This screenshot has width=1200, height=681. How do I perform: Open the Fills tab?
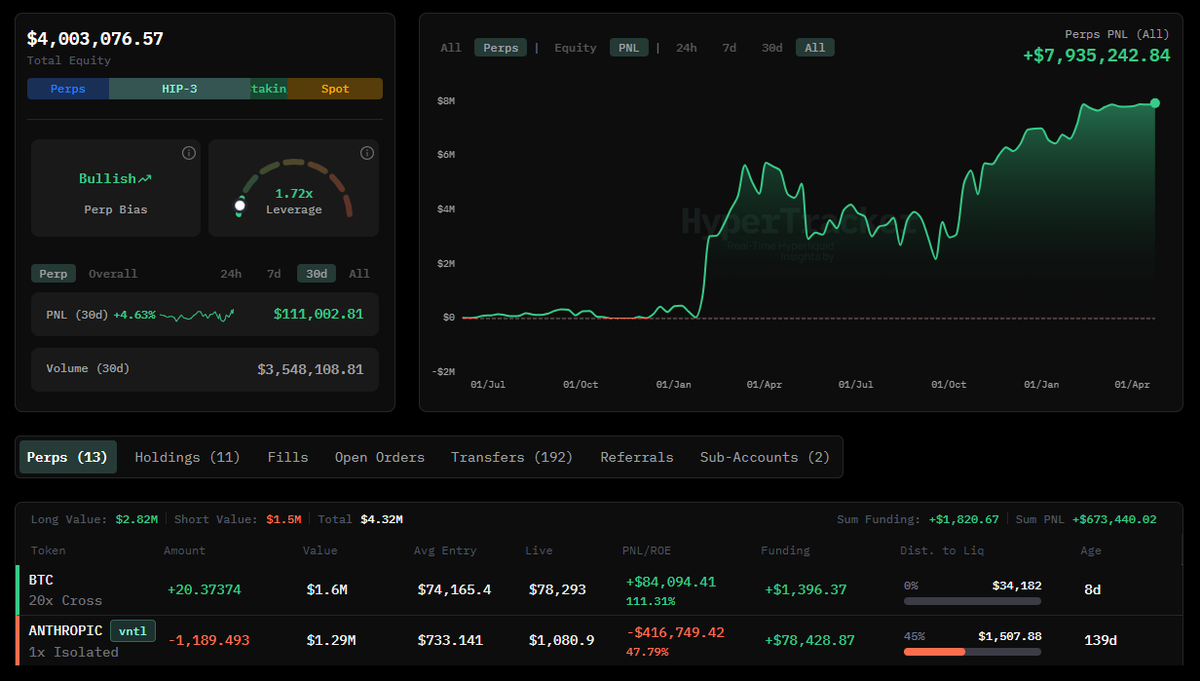point(288,457)
